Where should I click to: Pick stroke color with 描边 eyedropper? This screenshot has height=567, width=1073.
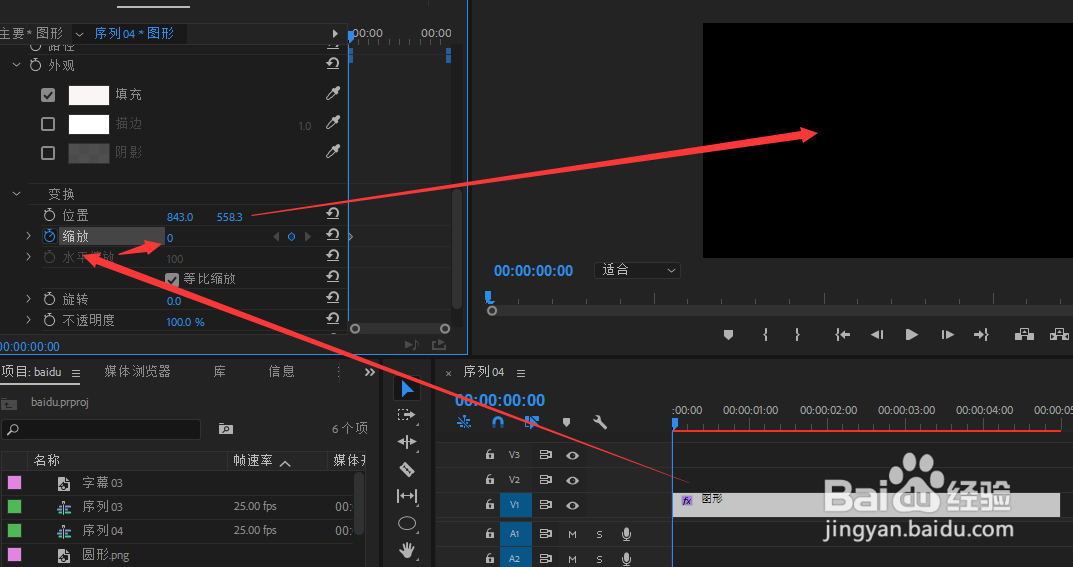coord(333,122)
